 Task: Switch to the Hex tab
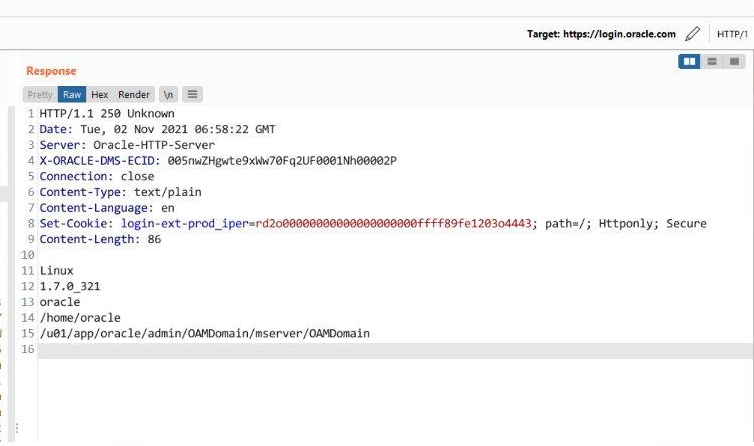tap(100, 94)
